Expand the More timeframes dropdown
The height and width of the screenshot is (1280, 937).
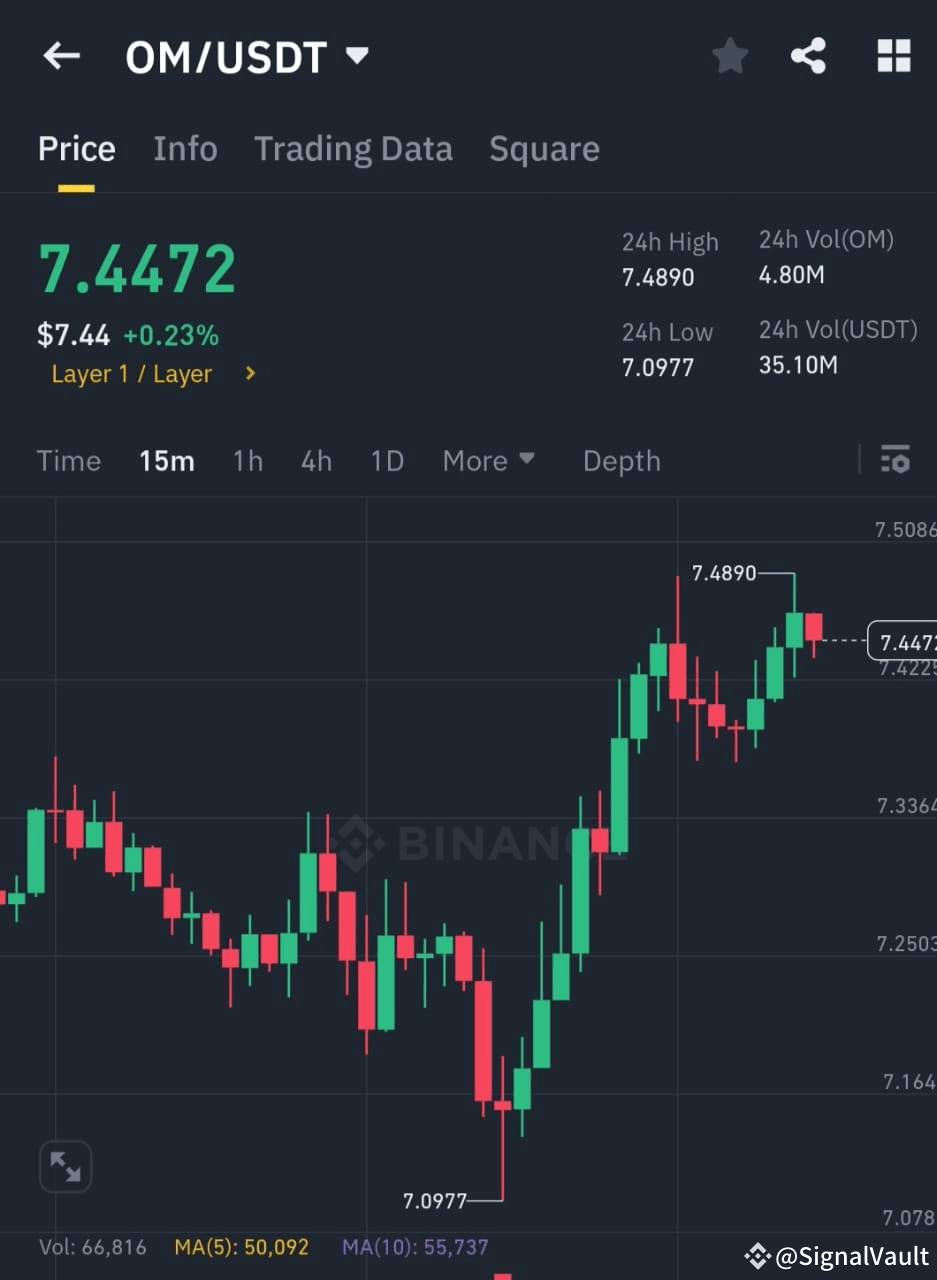click(489, 461)
